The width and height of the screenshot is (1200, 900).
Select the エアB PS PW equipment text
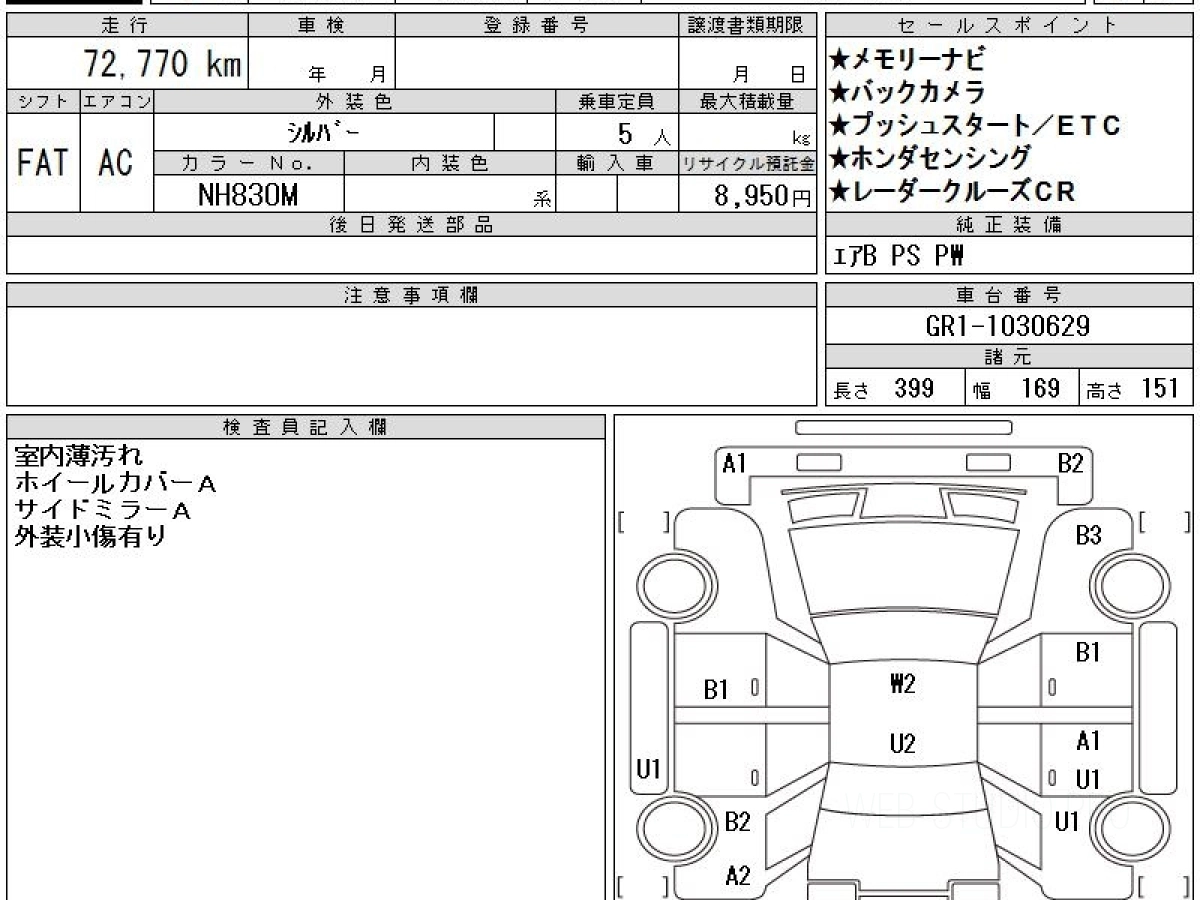tap(899, 256)
